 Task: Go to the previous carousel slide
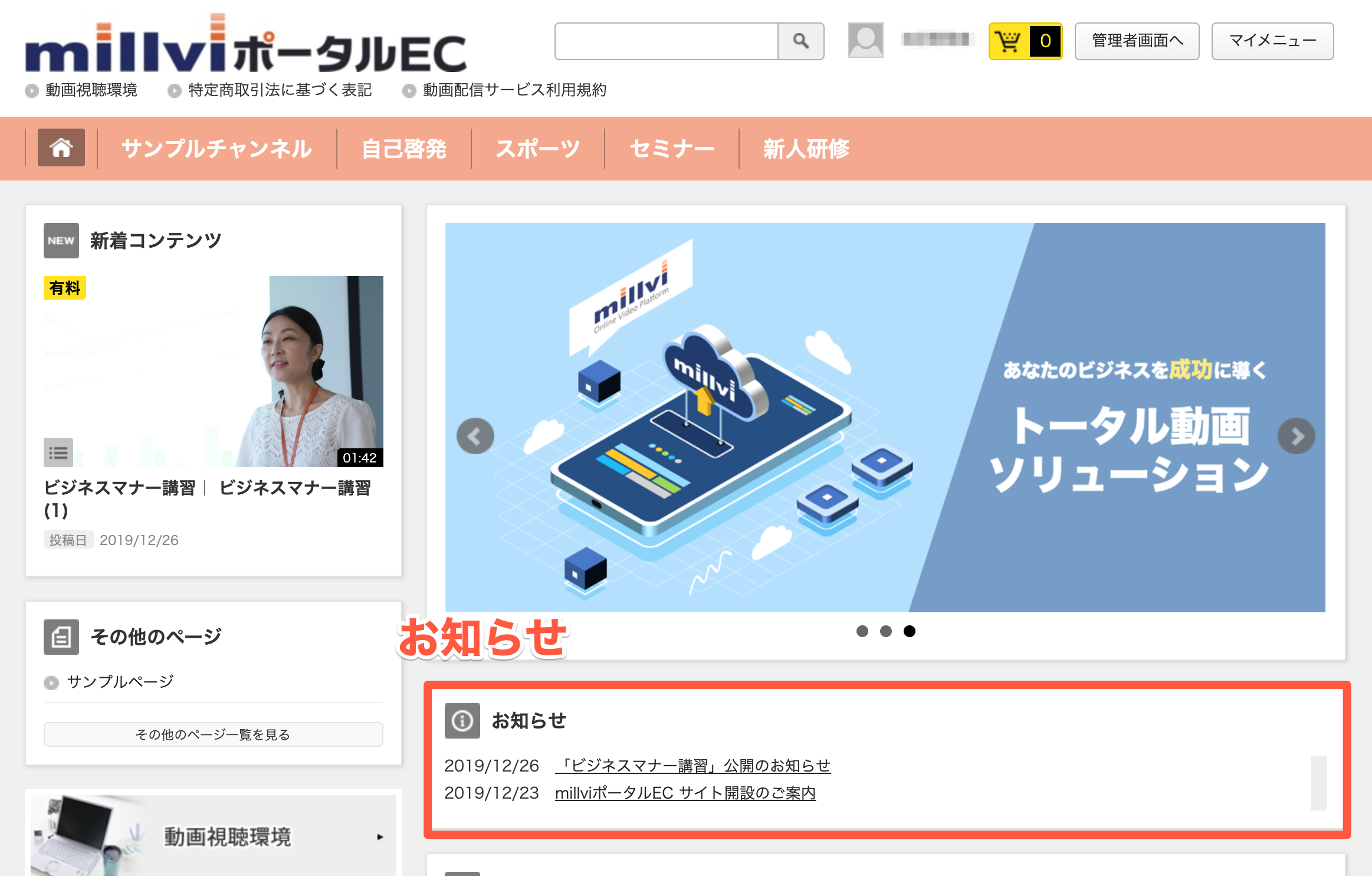coord(475,436)
